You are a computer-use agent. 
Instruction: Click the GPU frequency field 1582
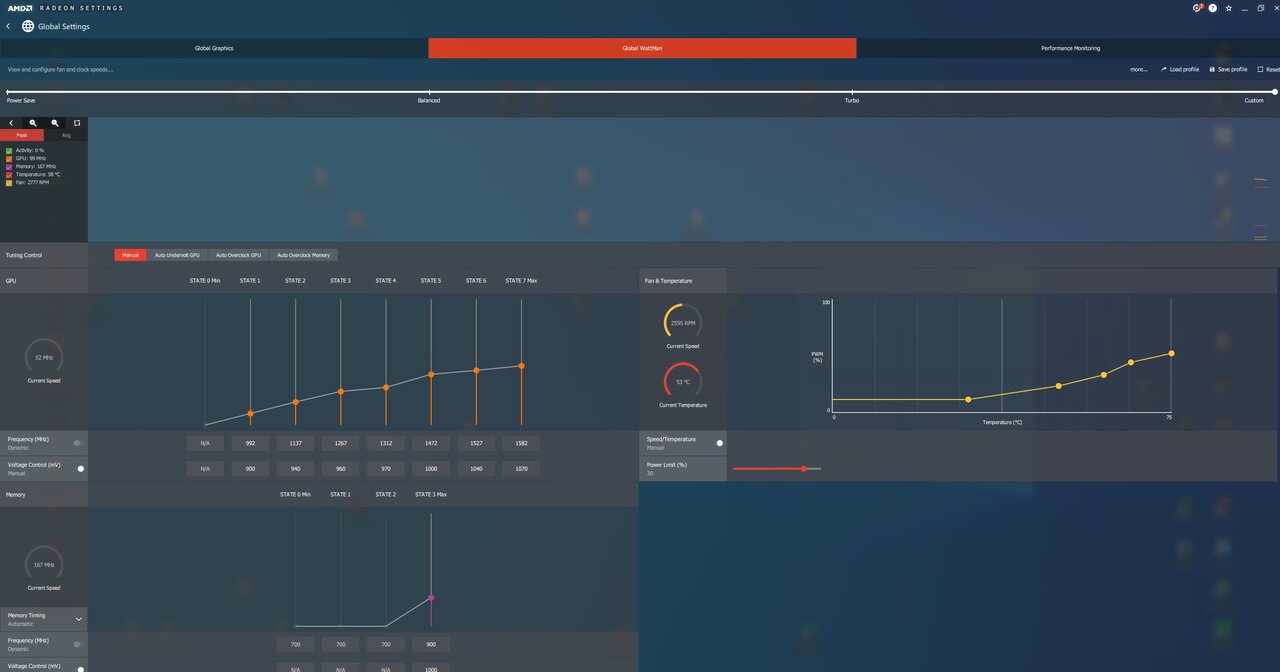[x=521, y=443]
